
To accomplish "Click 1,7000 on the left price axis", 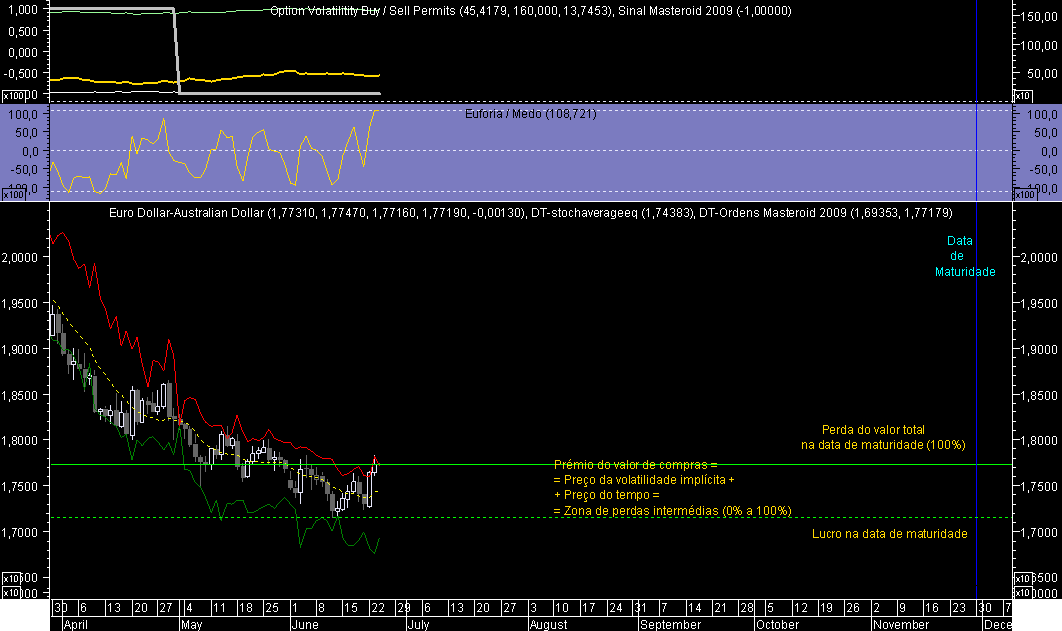I will [x=20, y=533].
